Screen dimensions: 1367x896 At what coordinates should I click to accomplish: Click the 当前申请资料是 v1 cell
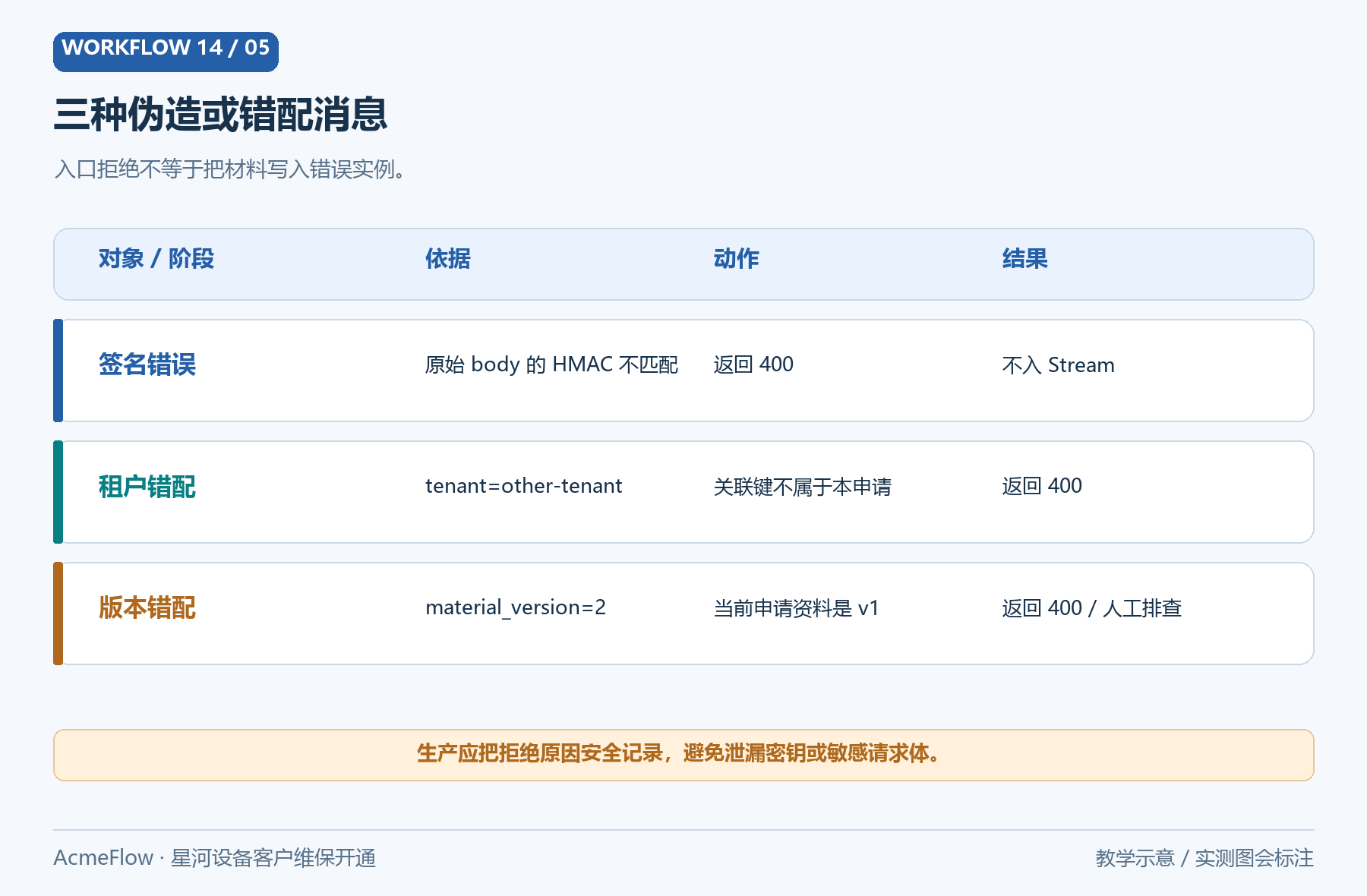coord(796,608)
